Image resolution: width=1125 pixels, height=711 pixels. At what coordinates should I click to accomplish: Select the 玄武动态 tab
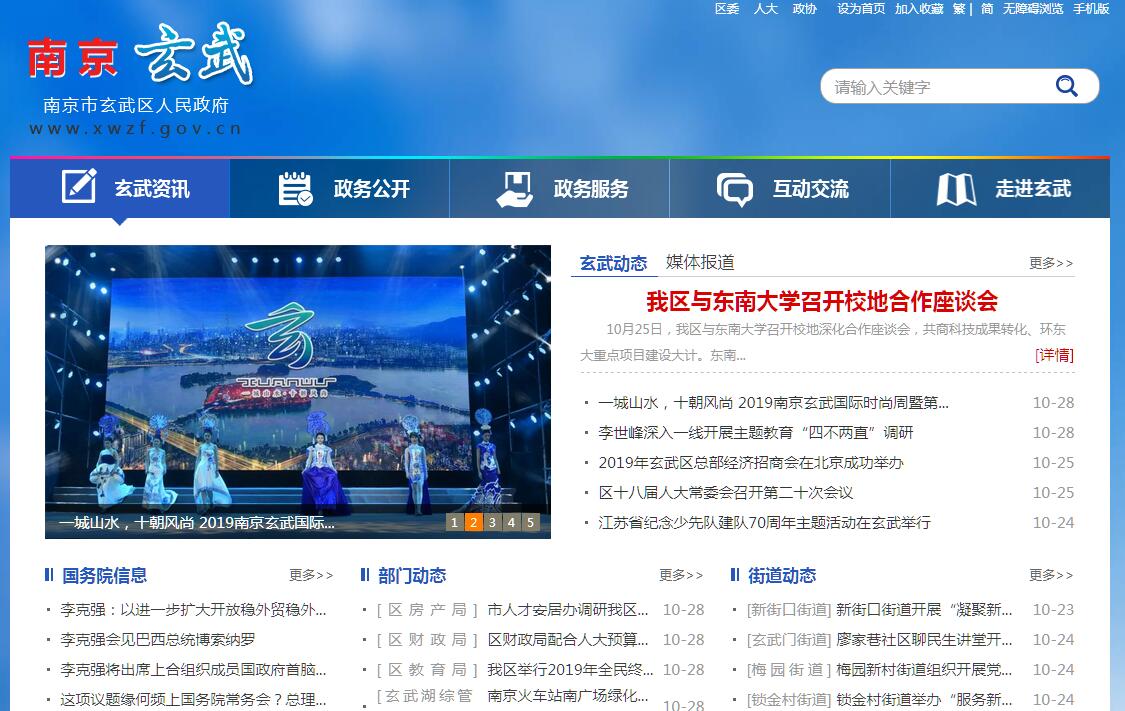(614, 263)
